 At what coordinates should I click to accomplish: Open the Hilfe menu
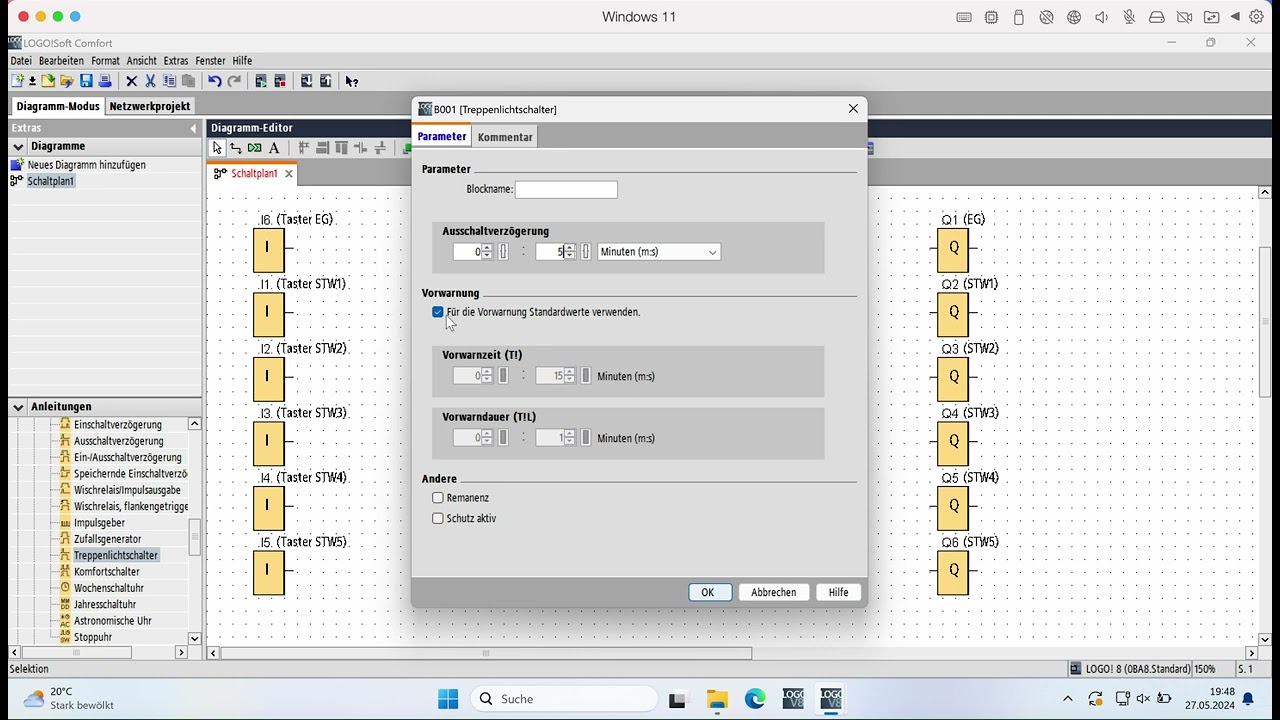[242, 61]
